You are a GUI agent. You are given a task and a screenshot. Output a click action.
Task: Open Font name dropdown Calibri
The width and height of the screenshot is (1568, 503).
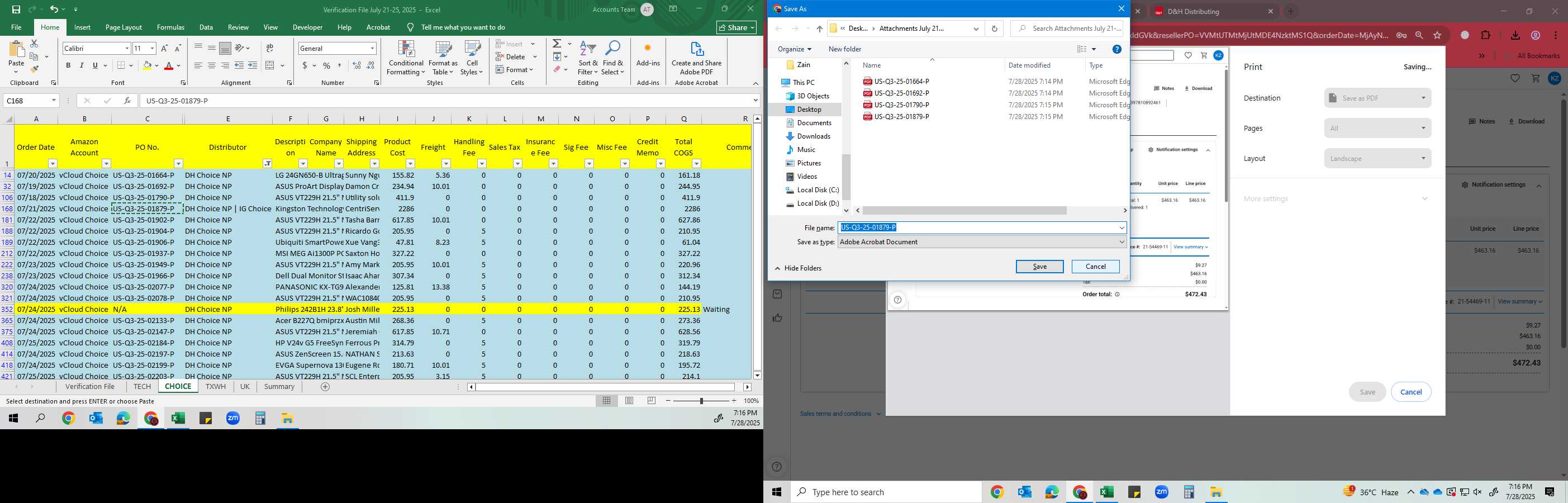(127, 48)
